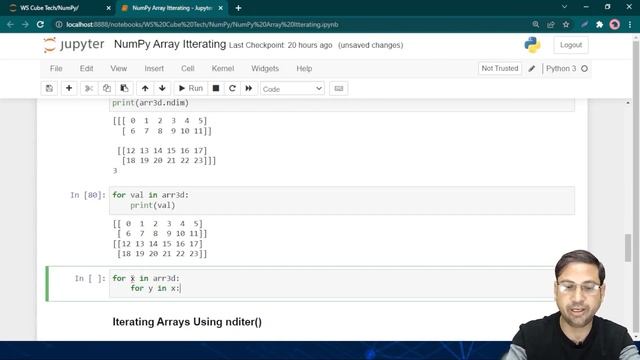
Task: Bookmark this page with star icon
Action: (x=566, y=24)
